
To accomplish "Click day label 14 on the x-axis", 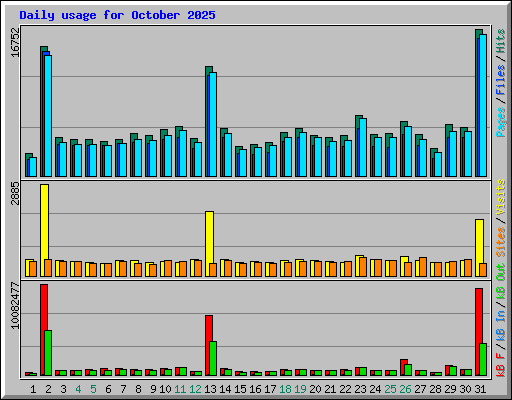I will click(225, 389).
